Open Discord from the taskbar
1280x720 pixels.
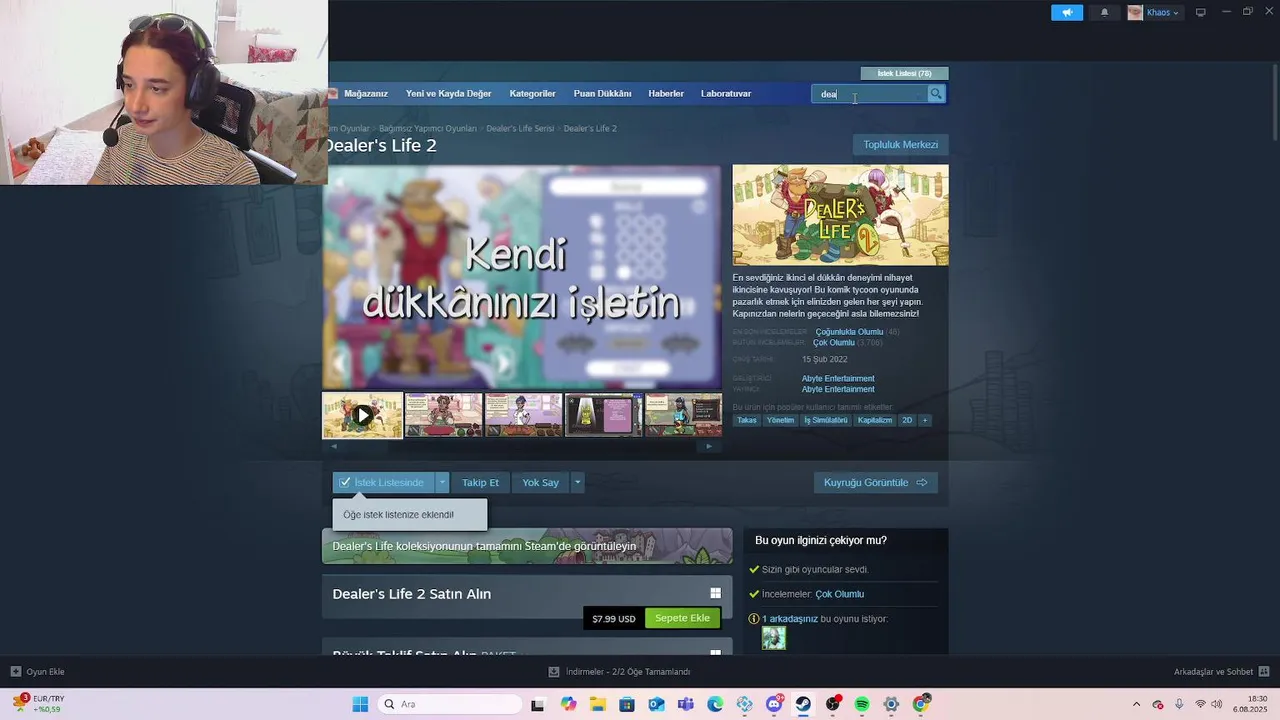point(774,704)
